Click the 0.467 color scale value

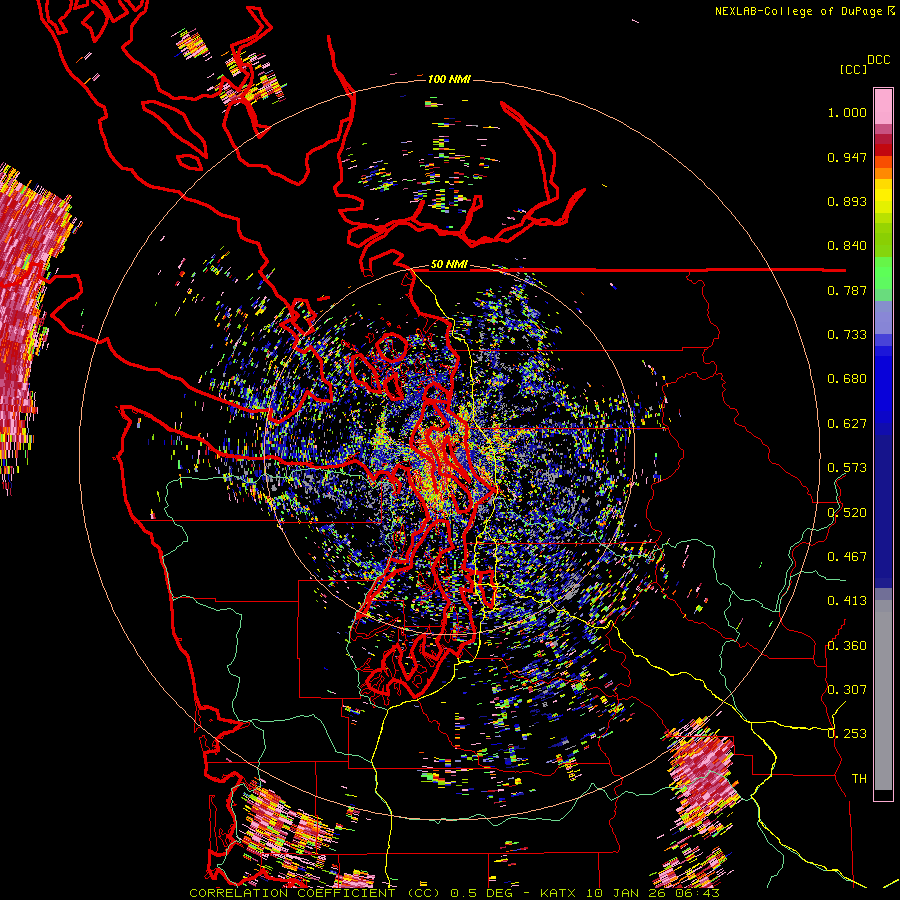(847, 557)
